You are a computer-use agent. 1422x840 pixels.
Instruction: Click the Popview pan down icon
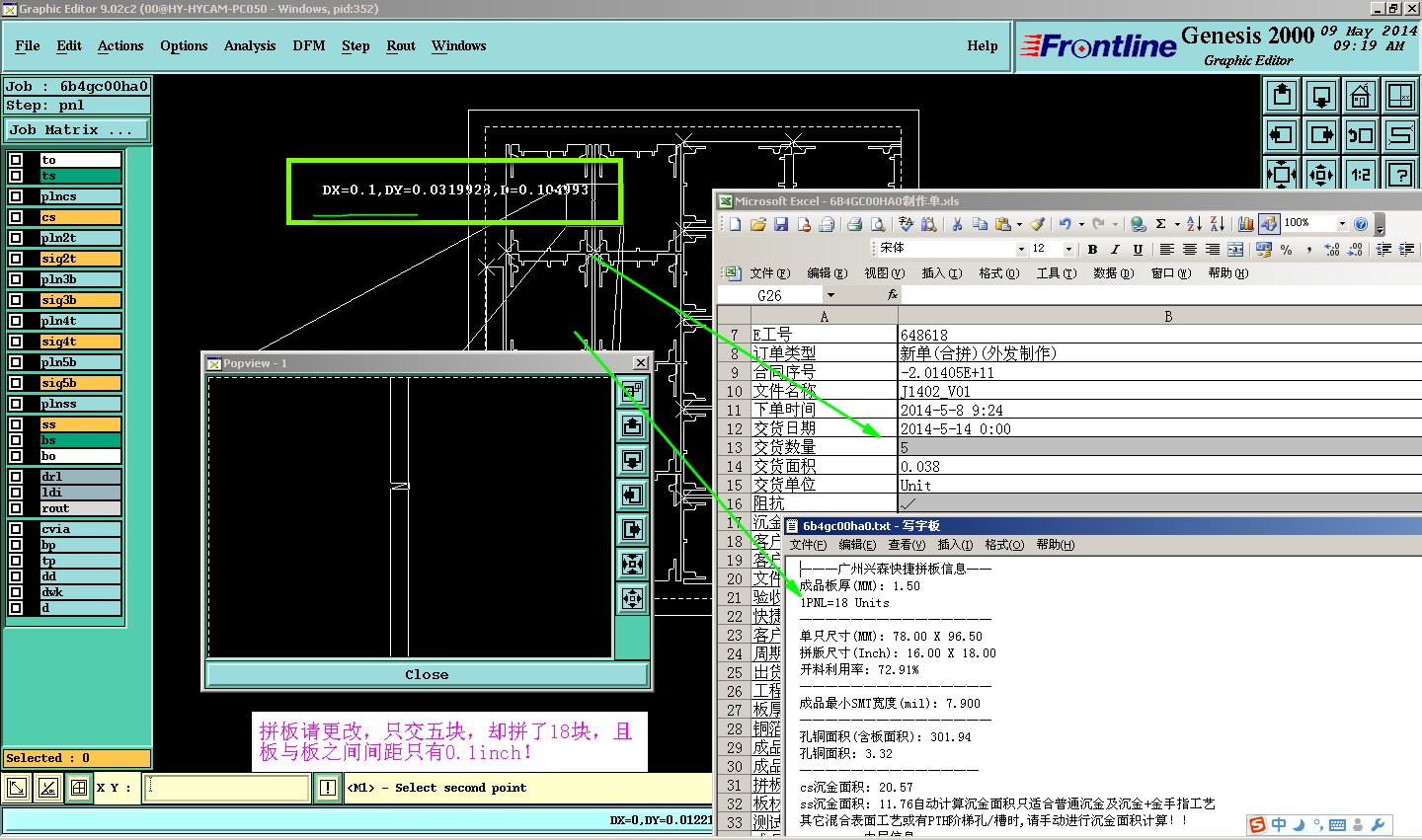click(x=633, y=461)
